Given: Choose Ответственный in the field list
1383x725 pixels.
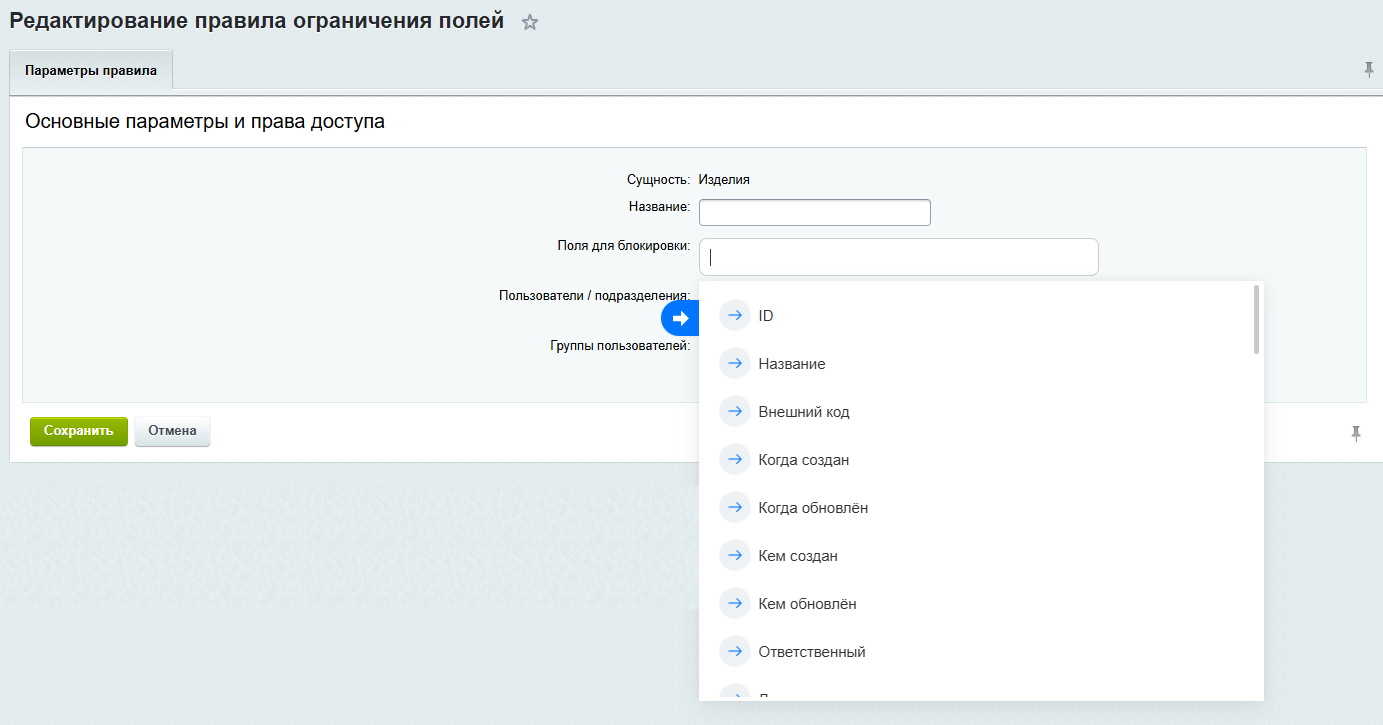Looking at the screenshot, I should (x=979, y=651).
